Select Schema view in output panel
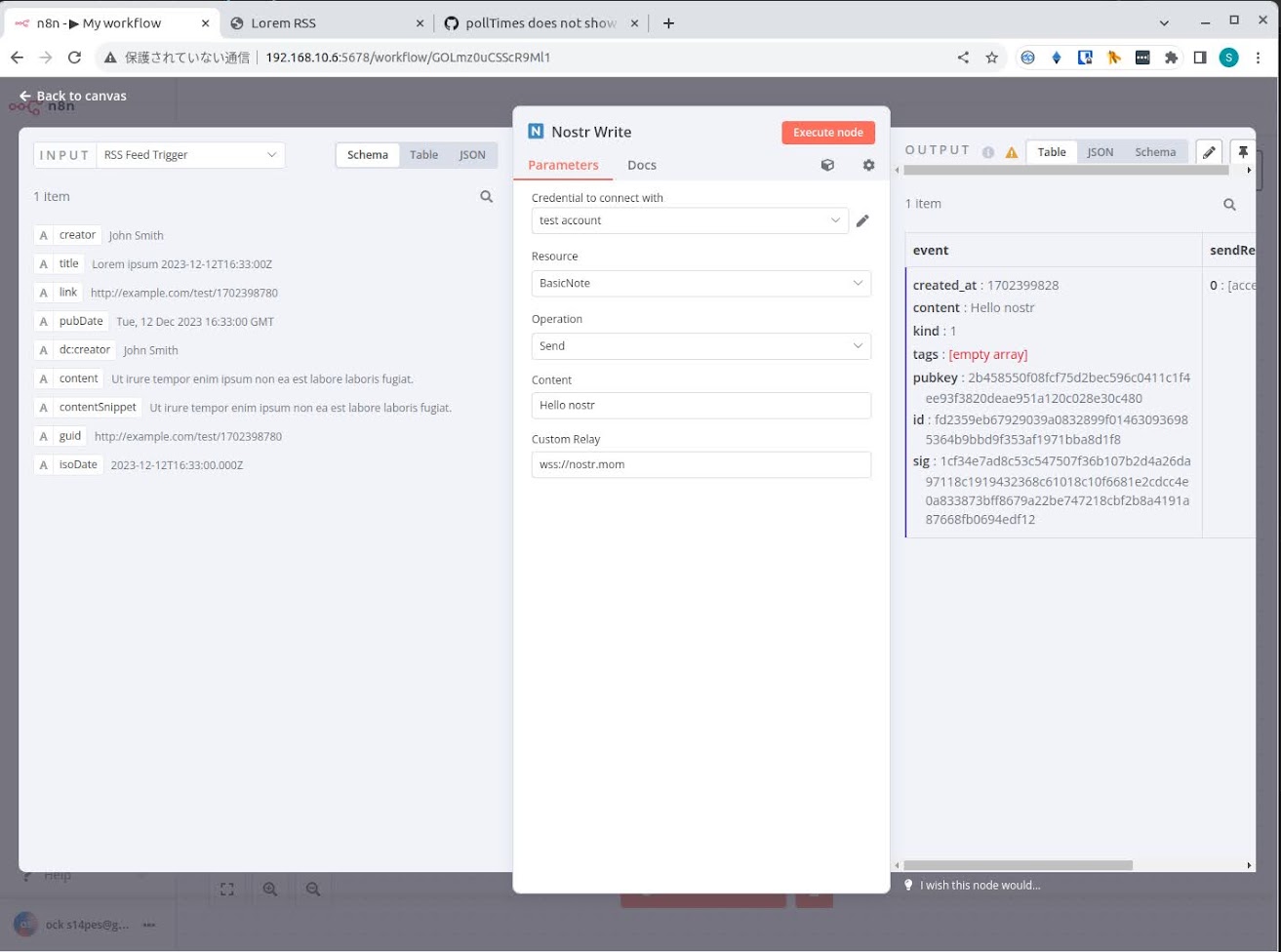This screenshot has width=1281, height=952. [1155, 152]
